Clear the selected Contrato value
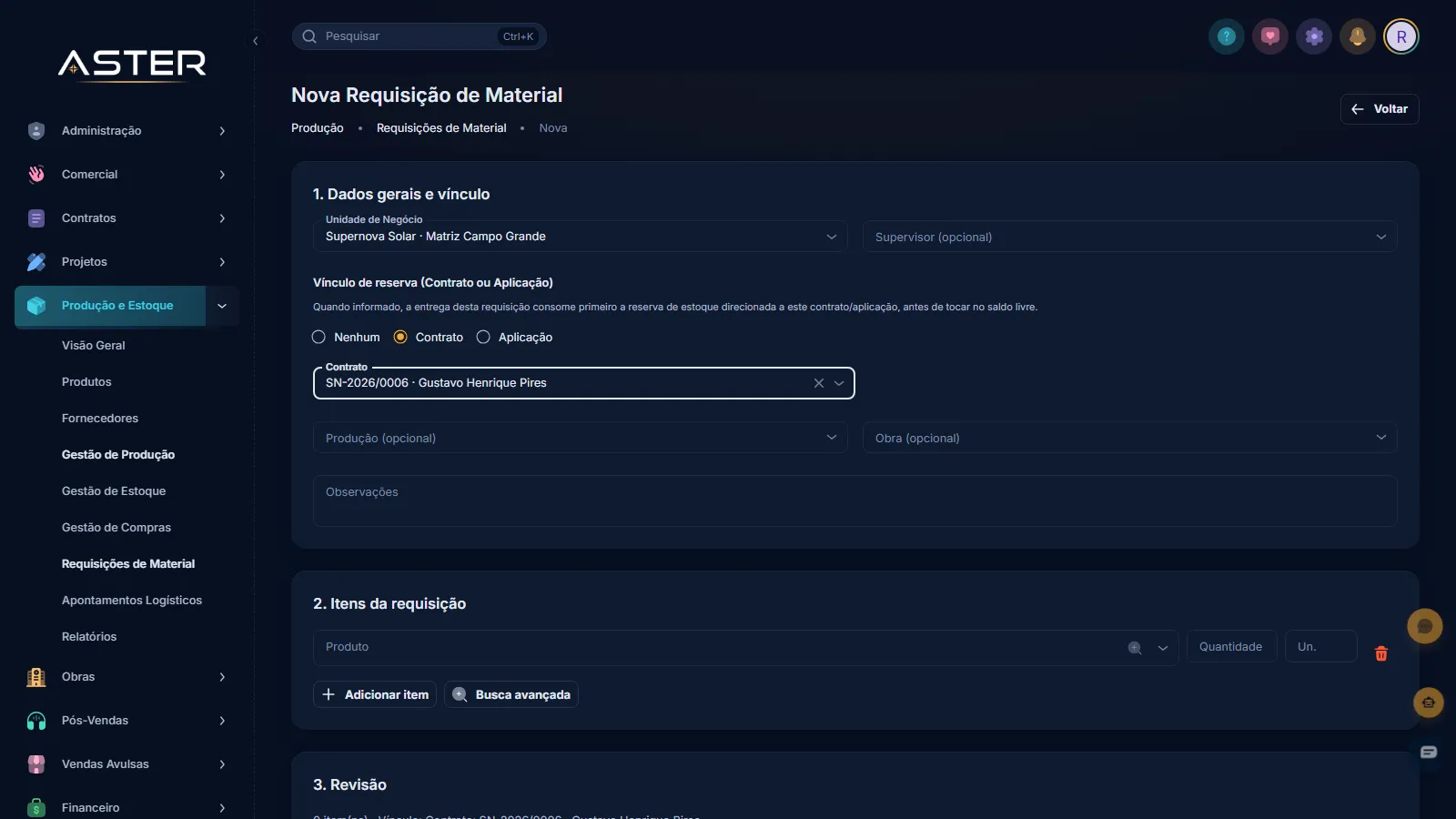 coord(819,383)
